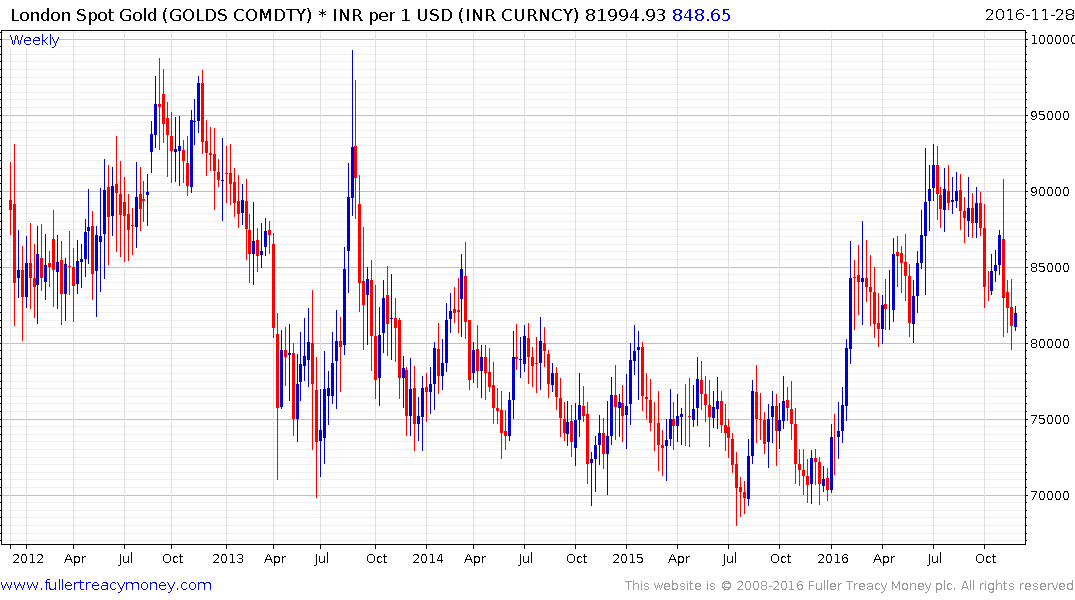Open the www.fullertreacymoney.com link
Screen dimensions: 1075x600
tap(106, 585)
